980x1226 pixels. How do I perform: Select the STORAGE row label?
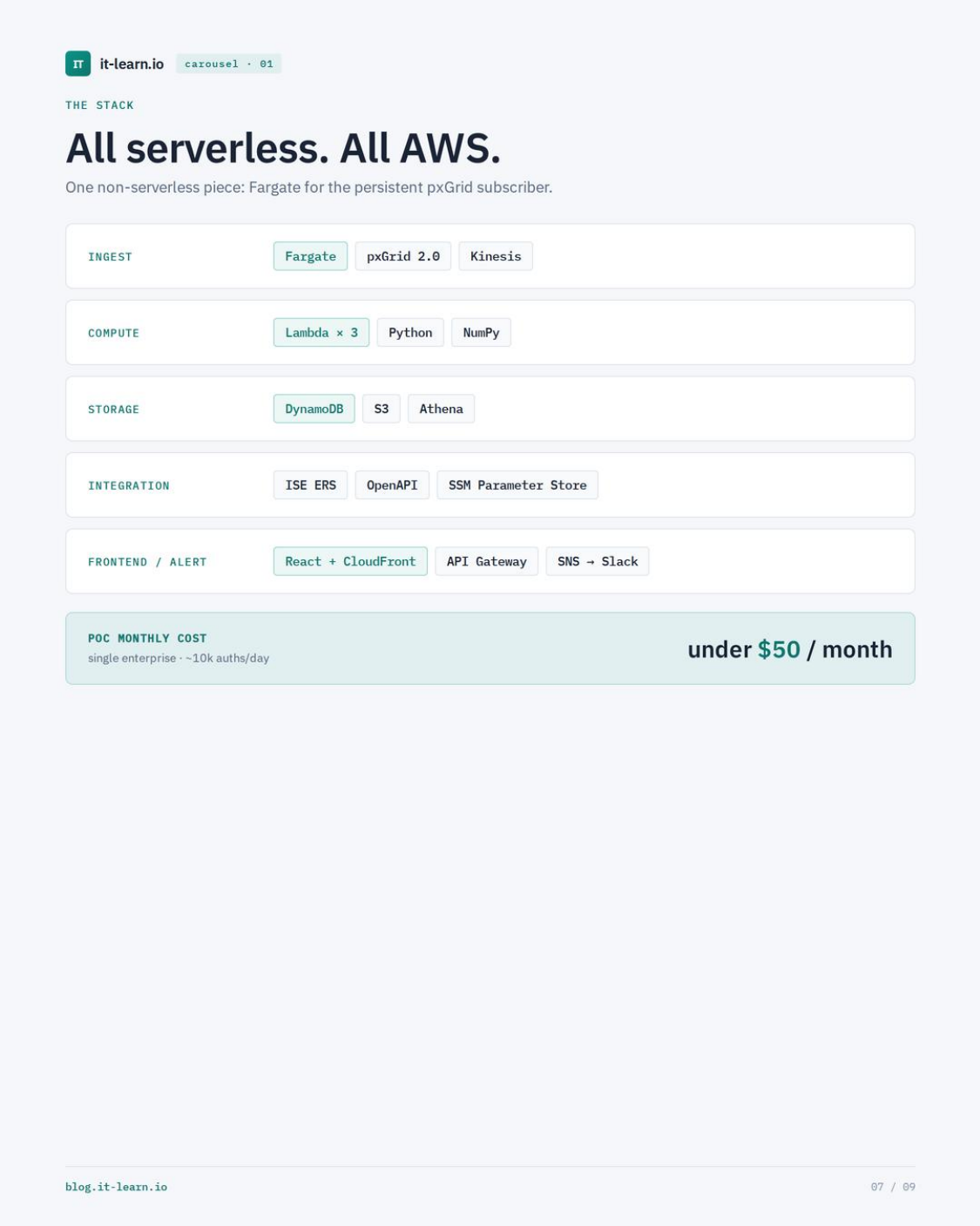point(113,410)
